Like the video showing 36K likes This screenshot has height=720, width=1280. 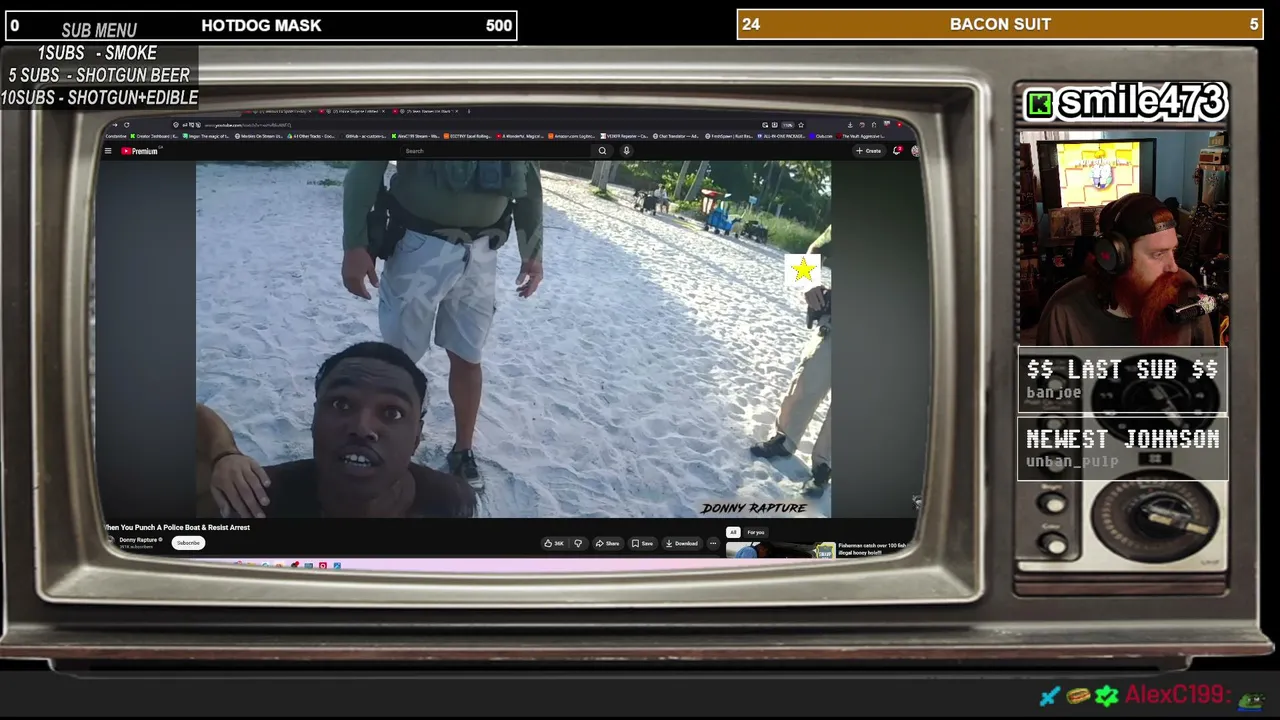tap(554, 543)
